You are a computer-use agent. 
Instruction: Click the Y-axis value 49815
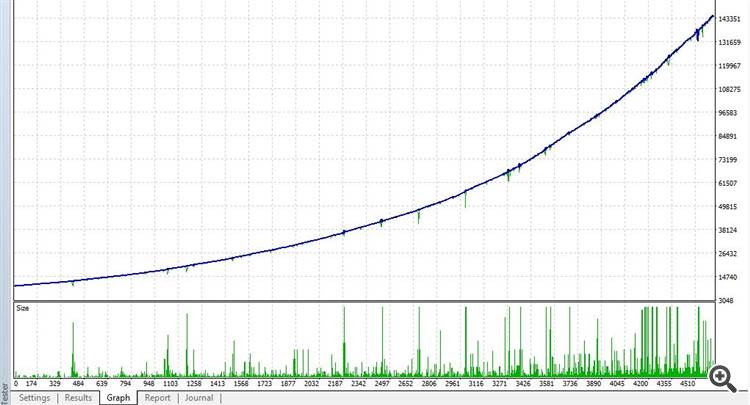(x=728, y=207)
